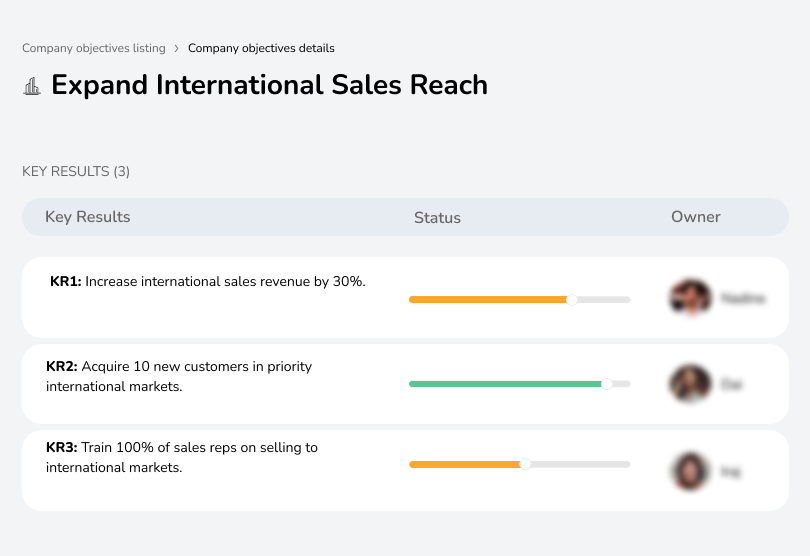Click the KR3 owner avatar
This screenshot has height=556, width=810.
click(x=690, y=471)
